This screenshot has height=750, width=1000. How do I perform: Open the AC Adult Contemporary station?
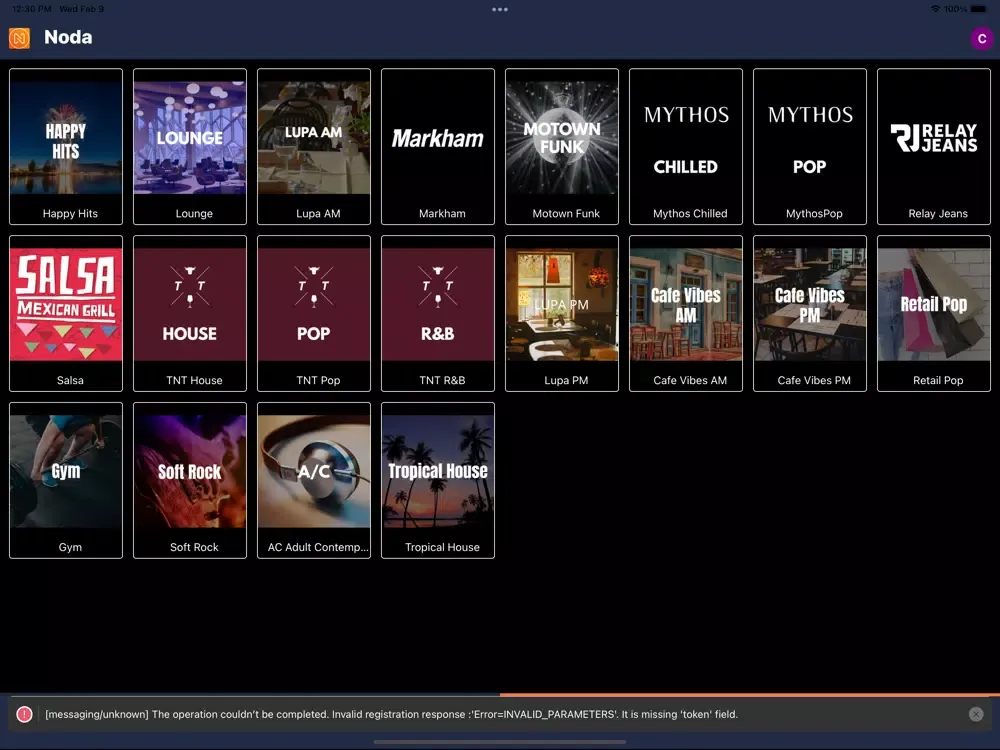pyautogui.click(x=314, y=480)
